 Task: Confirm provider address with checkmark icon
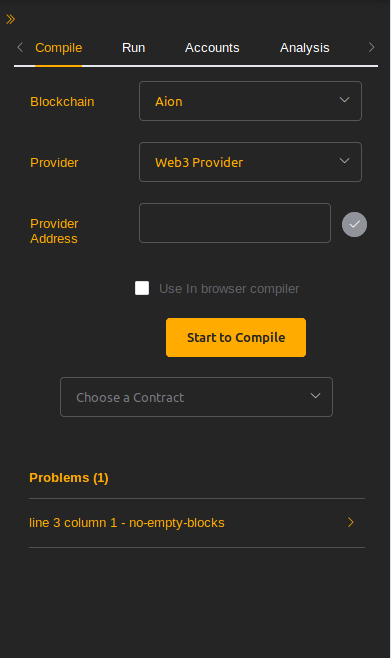click(355, 225)
